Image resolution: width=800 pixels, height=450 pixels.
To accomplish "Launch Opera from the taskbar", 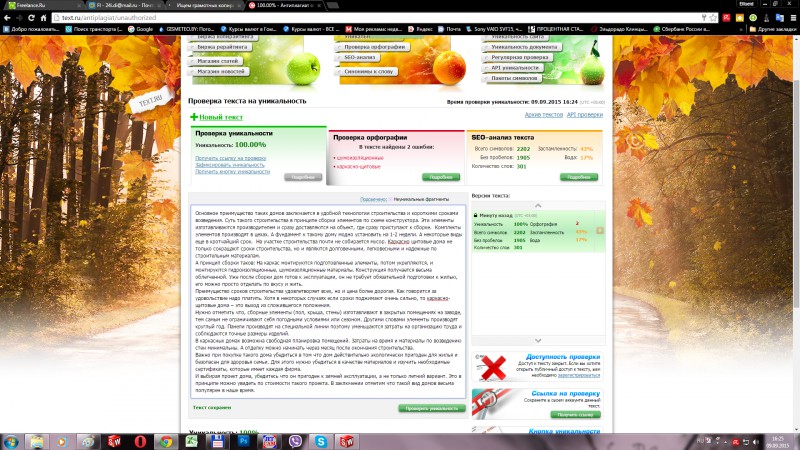I will tap(140, 441).
